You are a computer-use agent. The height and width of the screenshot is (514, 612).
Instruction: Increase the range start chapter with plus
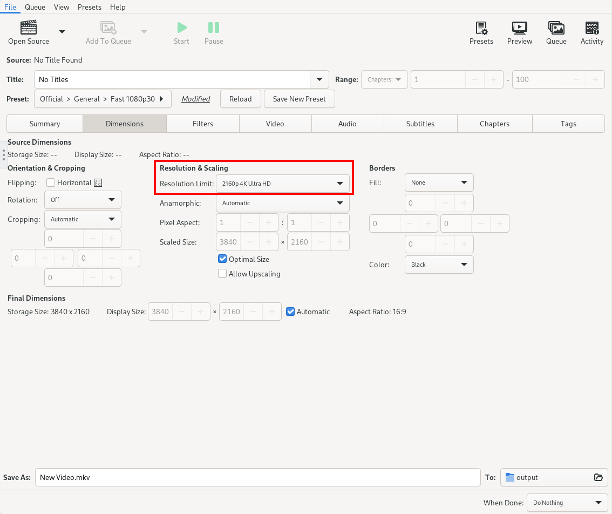point(493,79)
